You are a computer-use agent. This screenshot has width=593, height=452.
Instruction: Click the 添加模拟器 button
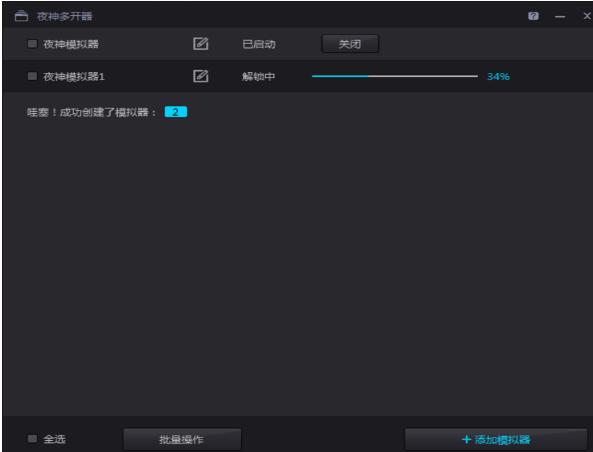[x=496, y=439]
